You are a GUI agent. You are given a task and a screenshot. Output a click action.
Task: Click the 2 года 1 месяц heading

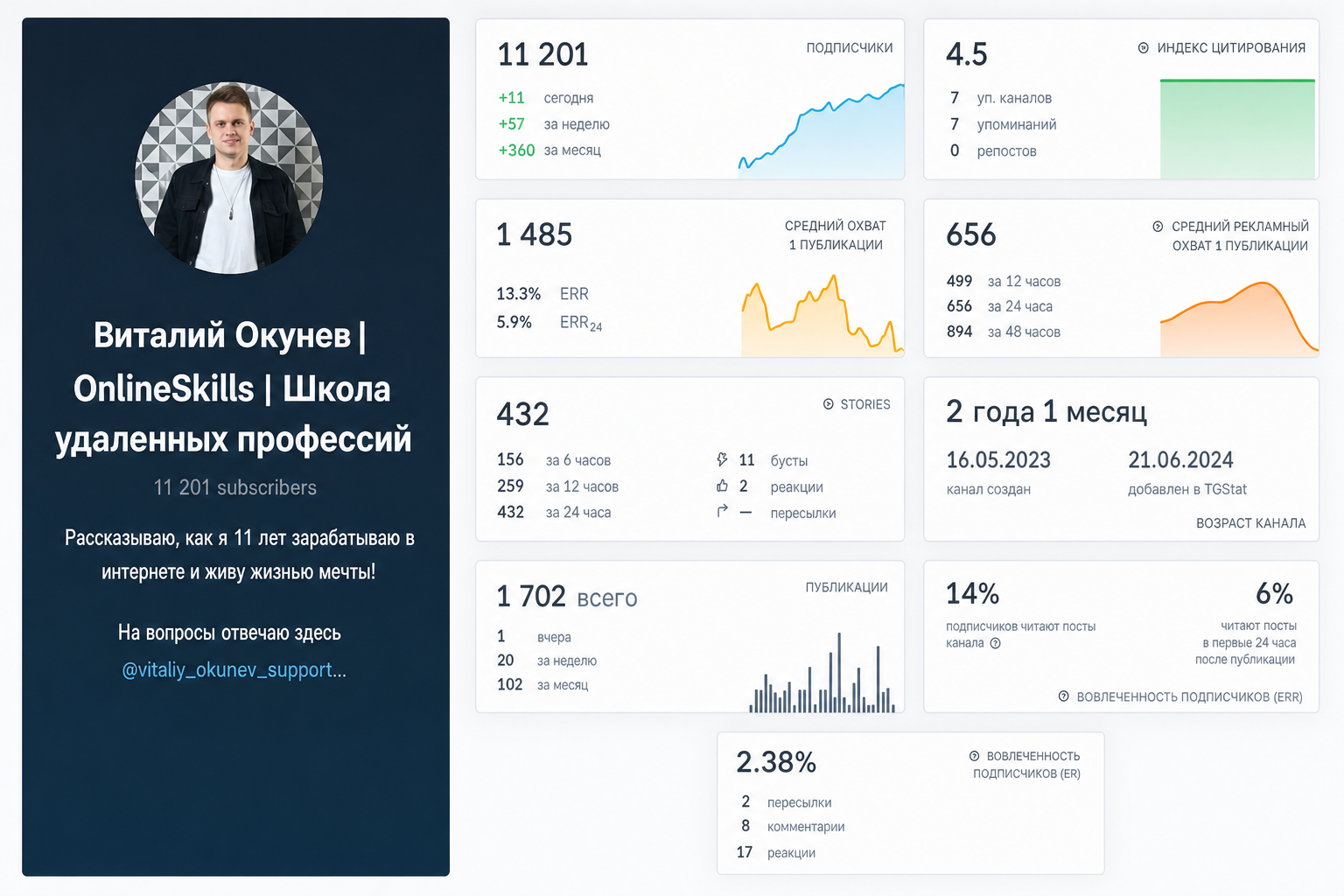pos(1046,411)
